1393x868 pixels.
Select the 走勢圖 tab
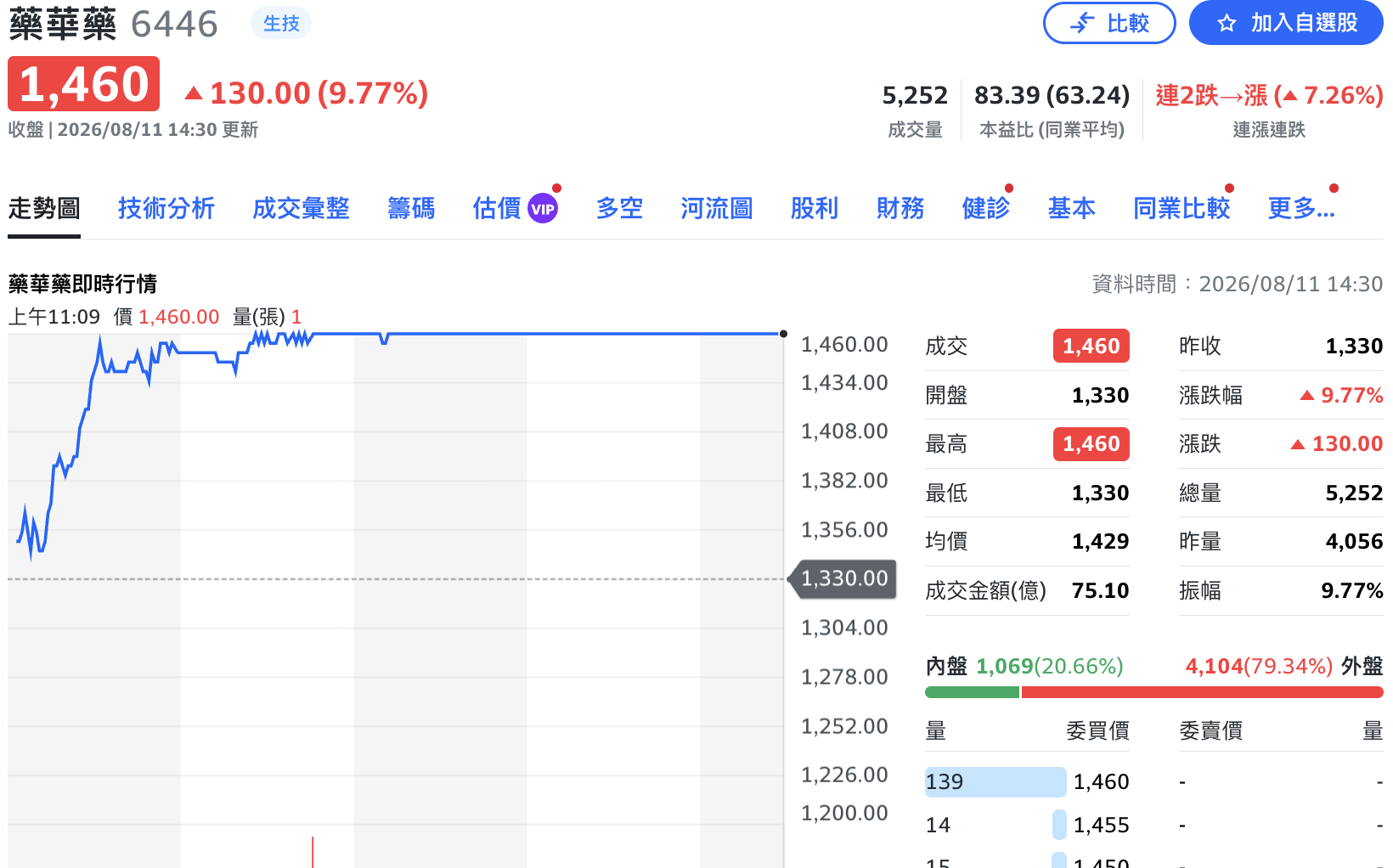(x=44, y=208)
